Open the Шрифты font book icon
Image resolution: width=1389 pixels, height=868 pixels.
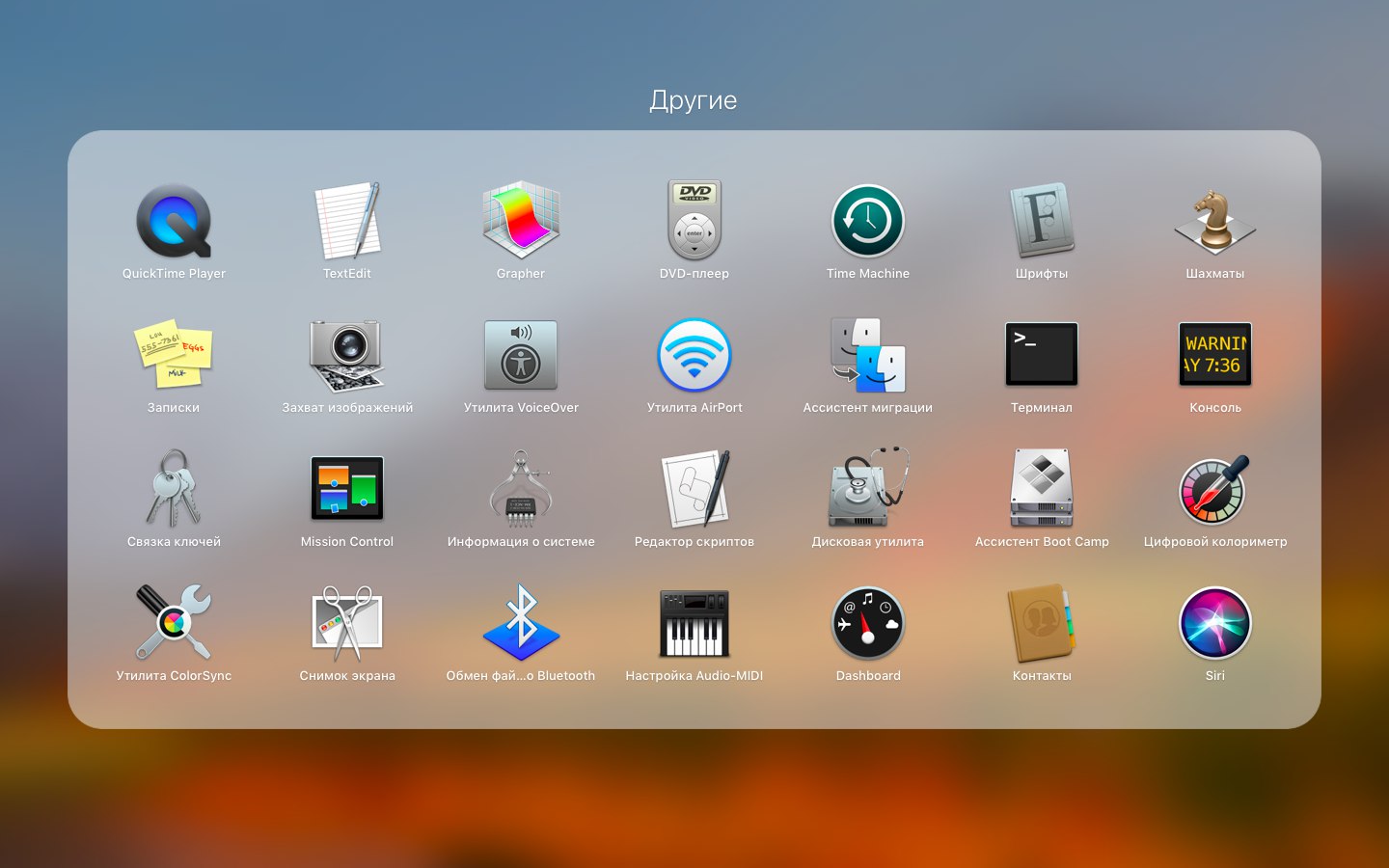pos(1042,221)
